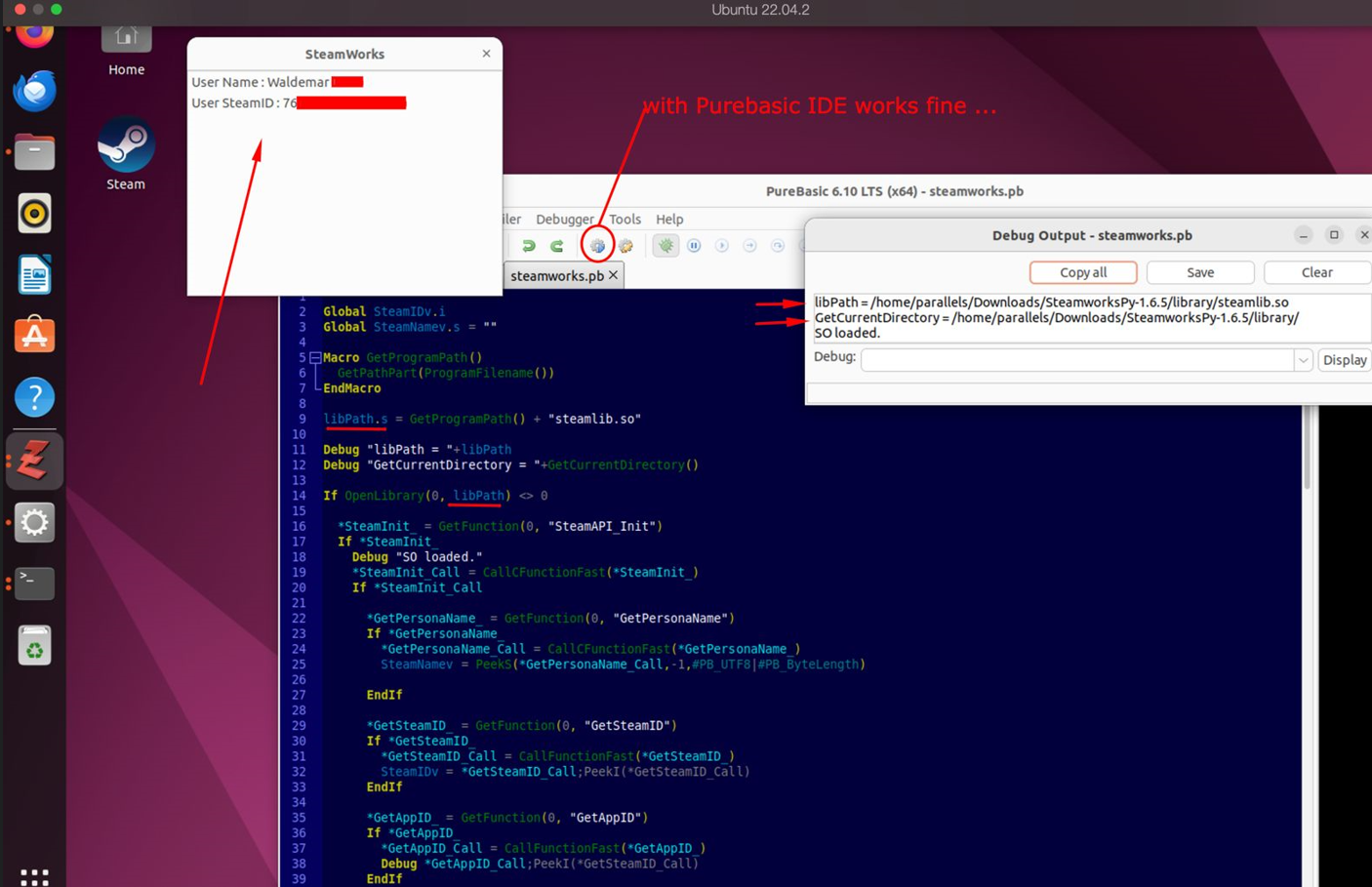Click the PureBasic icon in the dock

(34, 461)
